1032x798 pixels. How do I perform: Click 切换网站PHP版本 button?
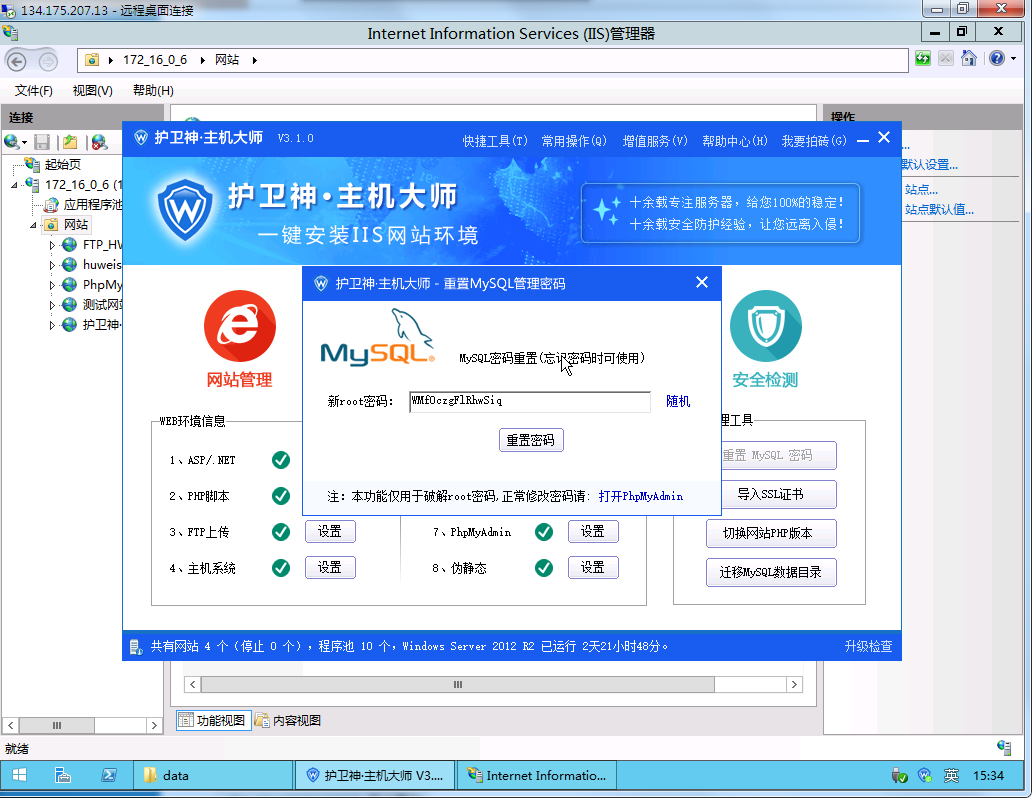pyautogui.click(x=771, y=533)
